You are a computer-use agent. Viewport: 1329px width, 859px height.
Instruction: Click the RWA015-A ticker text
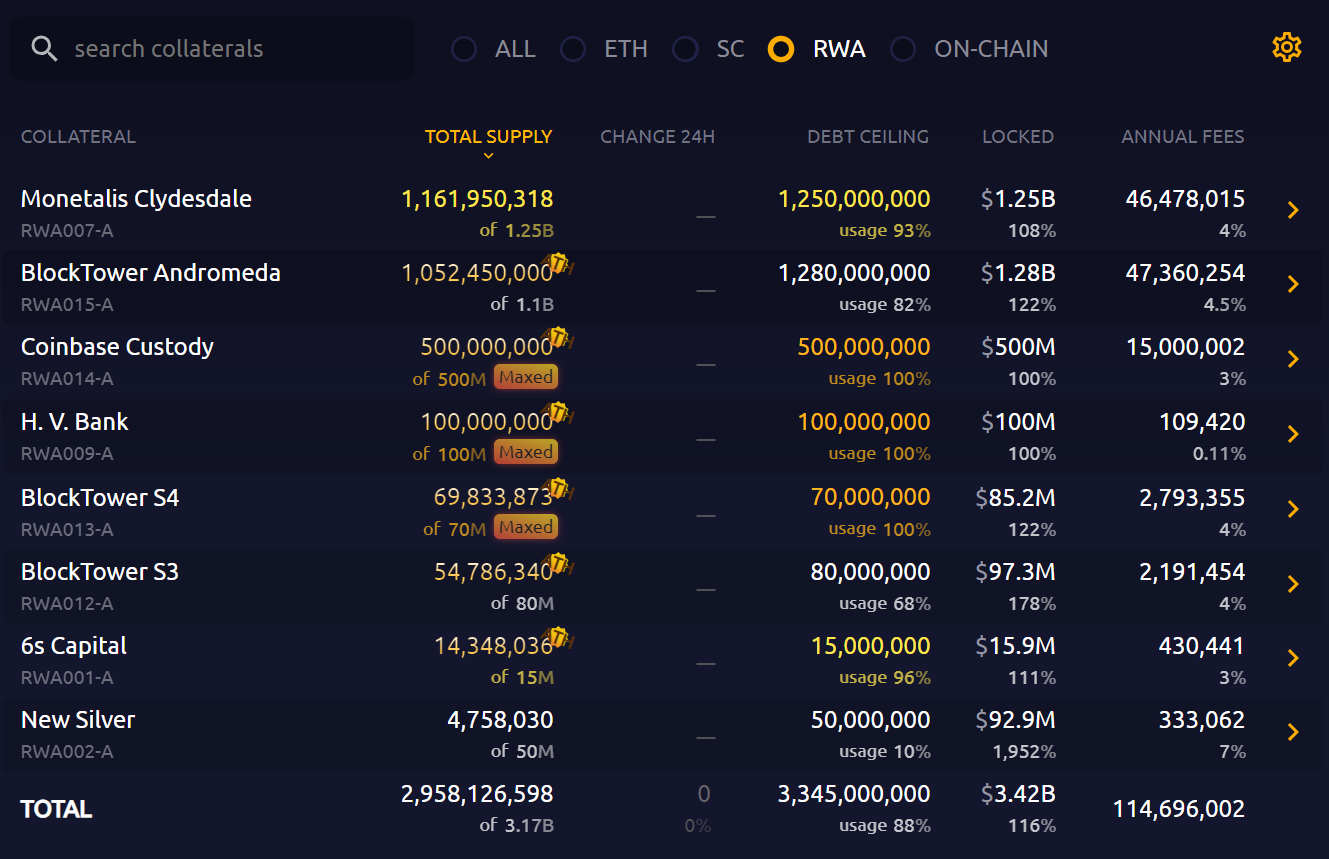(67, 305)
